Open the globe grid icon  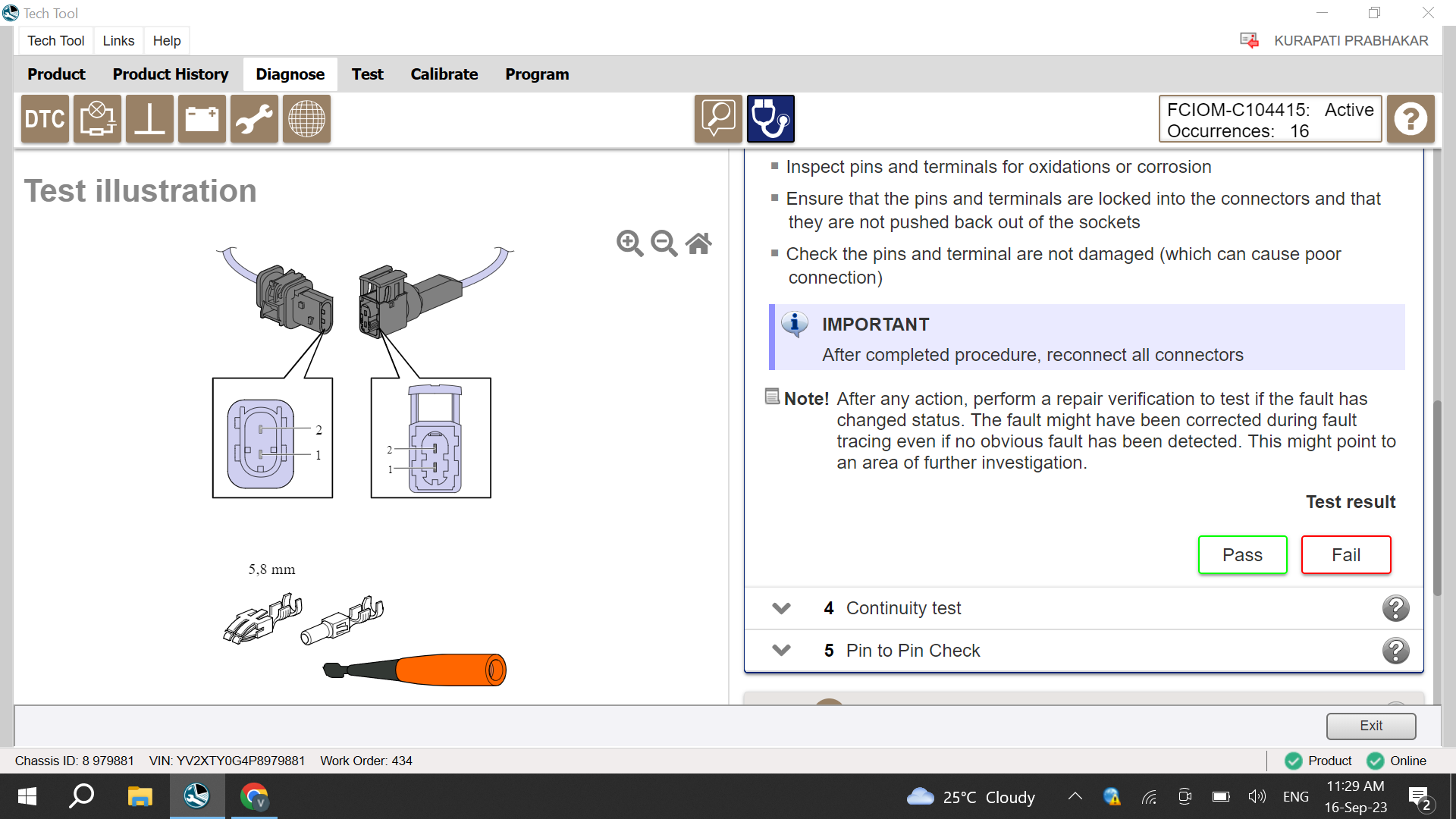click(306, 119)
